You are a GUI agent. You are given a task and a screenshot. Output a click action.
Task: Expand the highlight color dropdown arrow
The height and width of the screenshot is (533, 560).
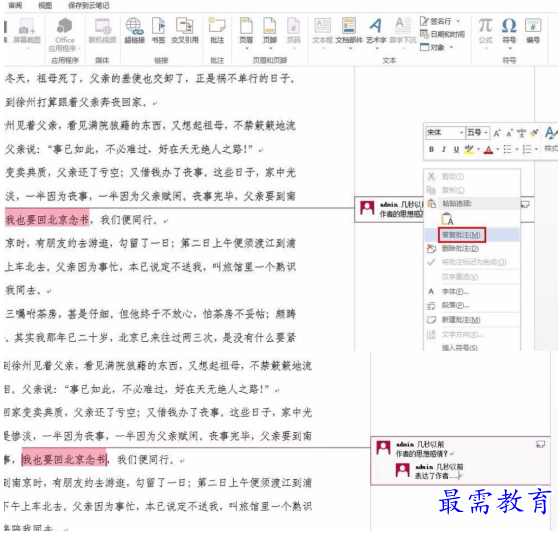[478, 149]
